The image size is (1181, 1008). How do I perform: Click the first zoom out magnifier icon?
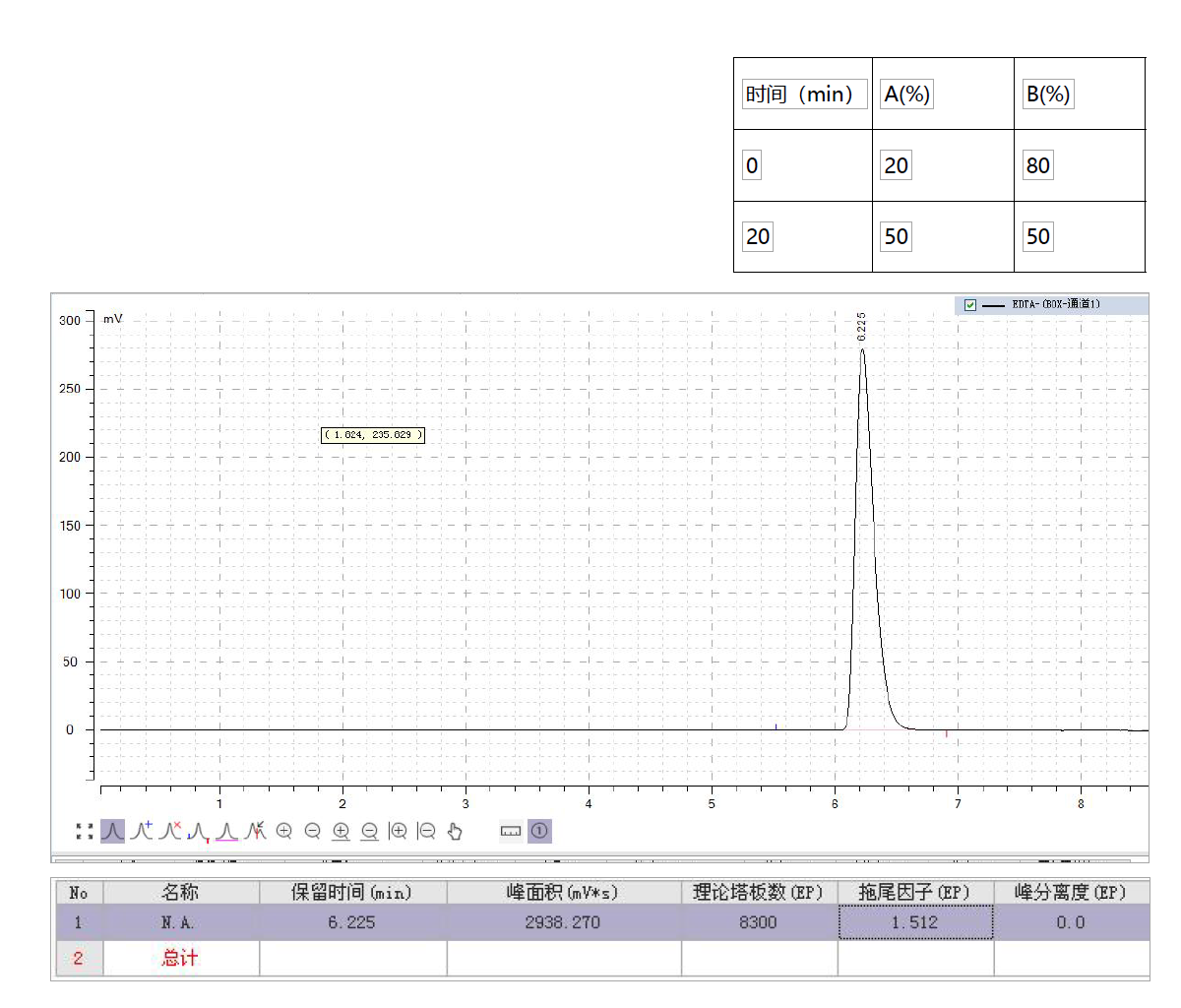click(x=313, y=832)
